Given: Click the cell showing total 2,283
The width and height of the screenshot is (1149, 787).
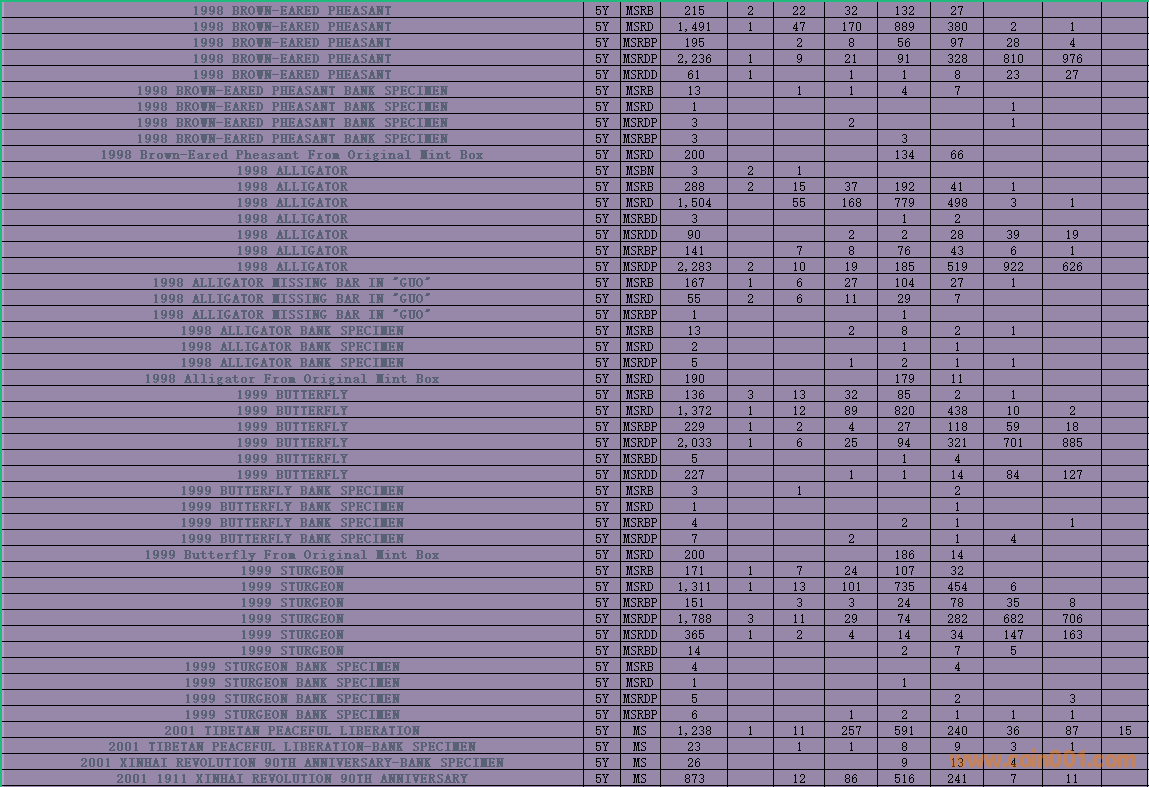Looking at the screenshot, I should tap(693, 267).
